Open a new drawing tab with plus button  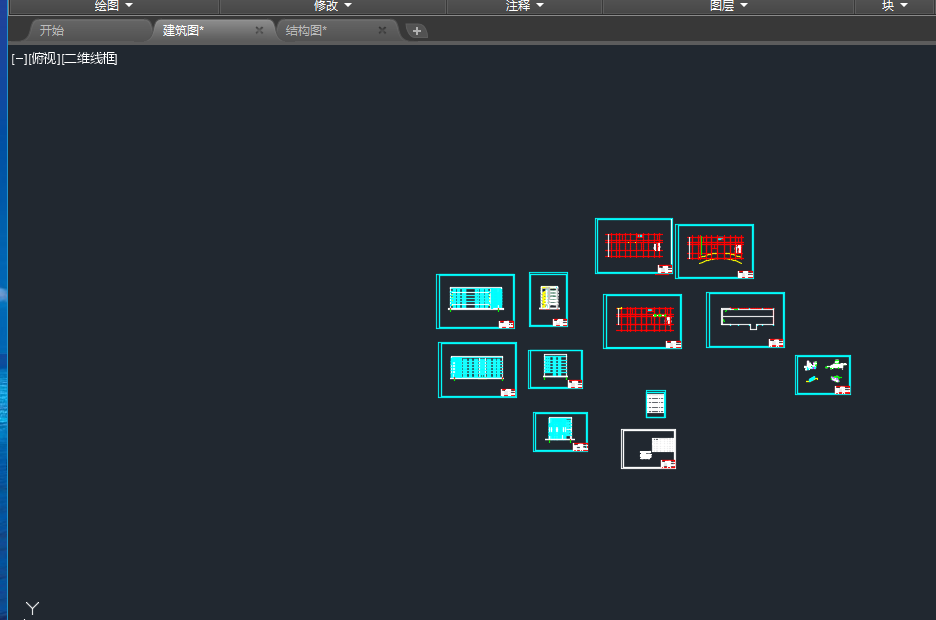[417, 31]
